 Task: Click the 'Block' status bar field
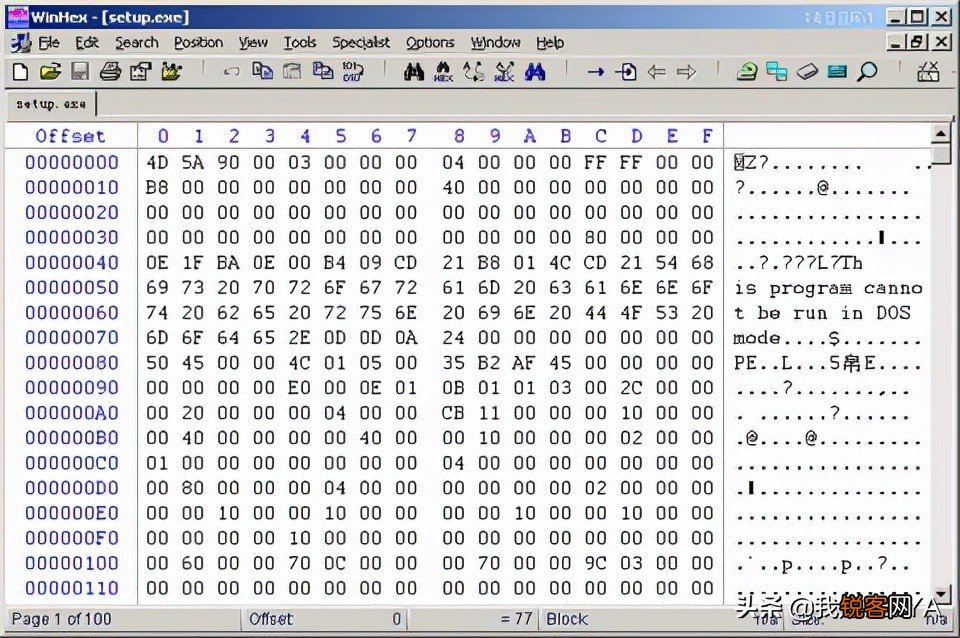click(x=567, y=620)
